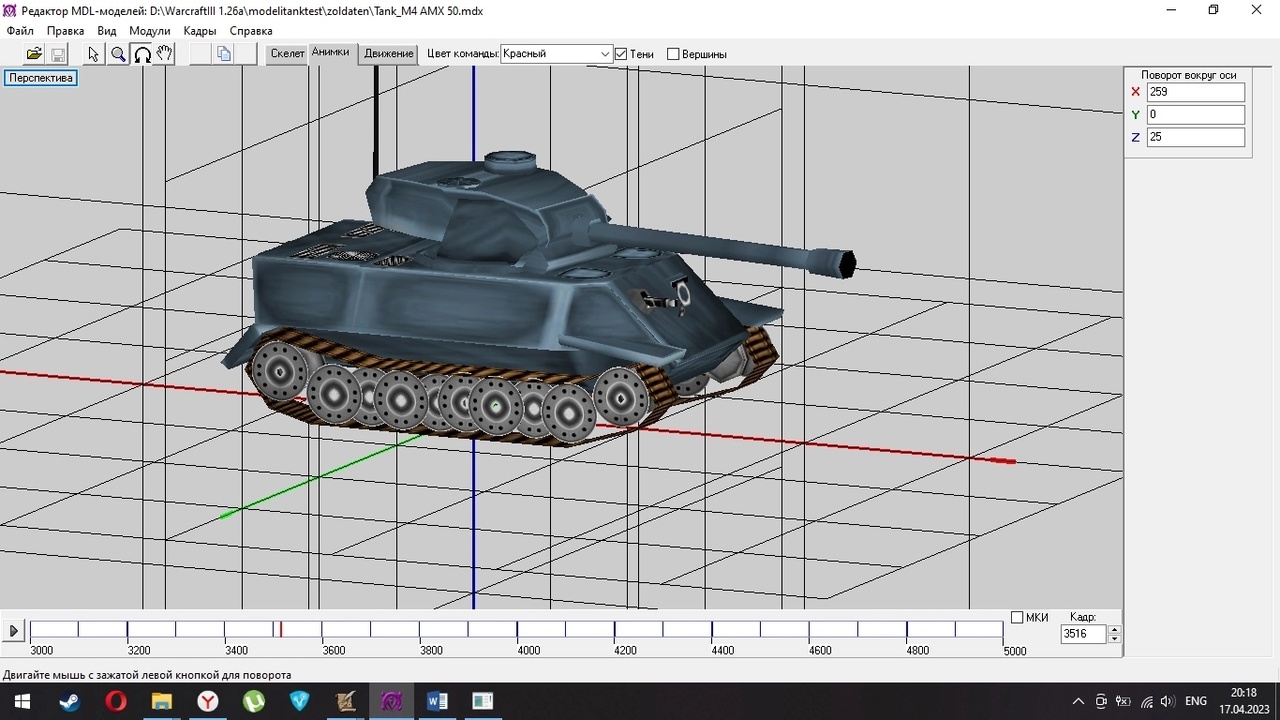Image resolution: width=1280 pixels, height=720 pixels.
Task: Select the hand pan tool
Action: tap(165, 54)
